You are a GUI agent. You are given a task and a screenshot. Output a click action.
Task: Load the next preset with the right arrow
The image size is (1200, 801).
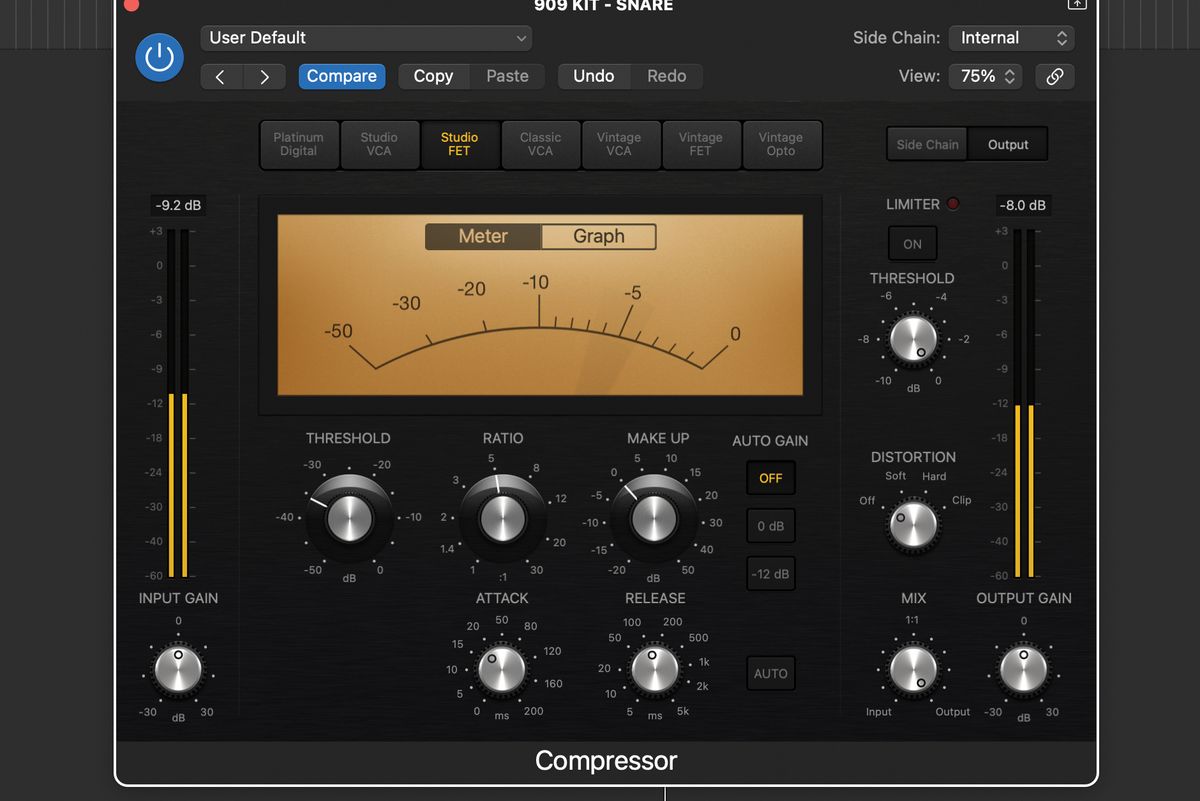[x=264, y=76]
